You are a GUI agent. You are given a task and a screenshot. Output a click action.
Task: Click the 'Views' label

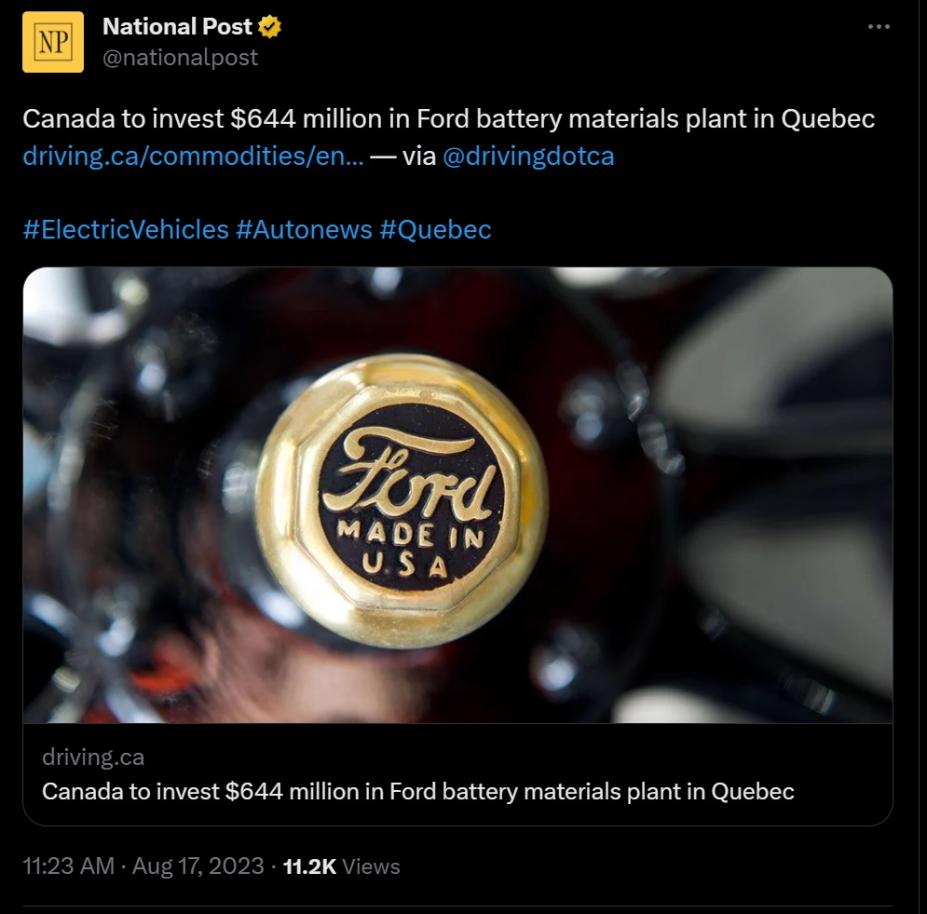371,866
